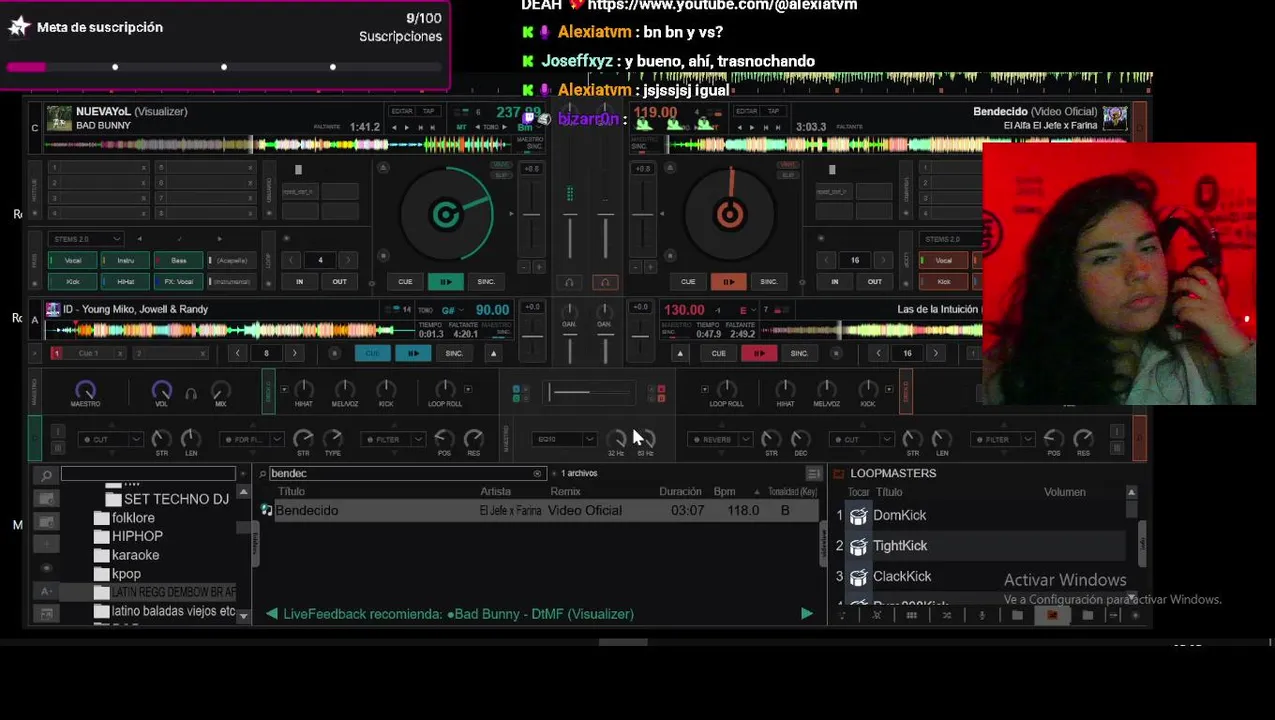Halve loop length with left arrow on deck C
Viewport: 1275px width, 720px height.
click(x=293, y=260)
